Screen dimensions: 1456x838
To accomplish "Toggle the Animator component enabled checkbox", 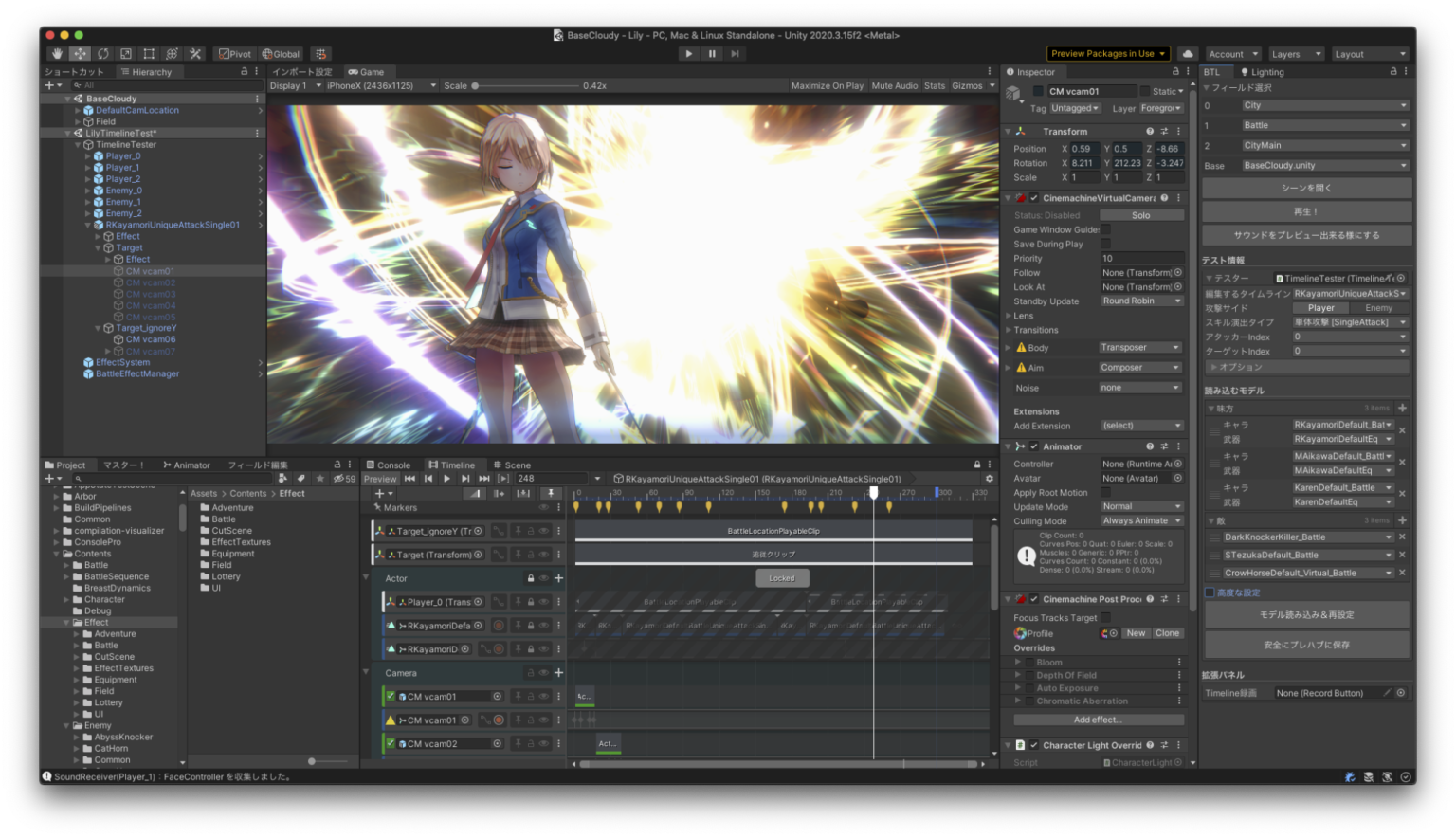I will pos(1034,446).
